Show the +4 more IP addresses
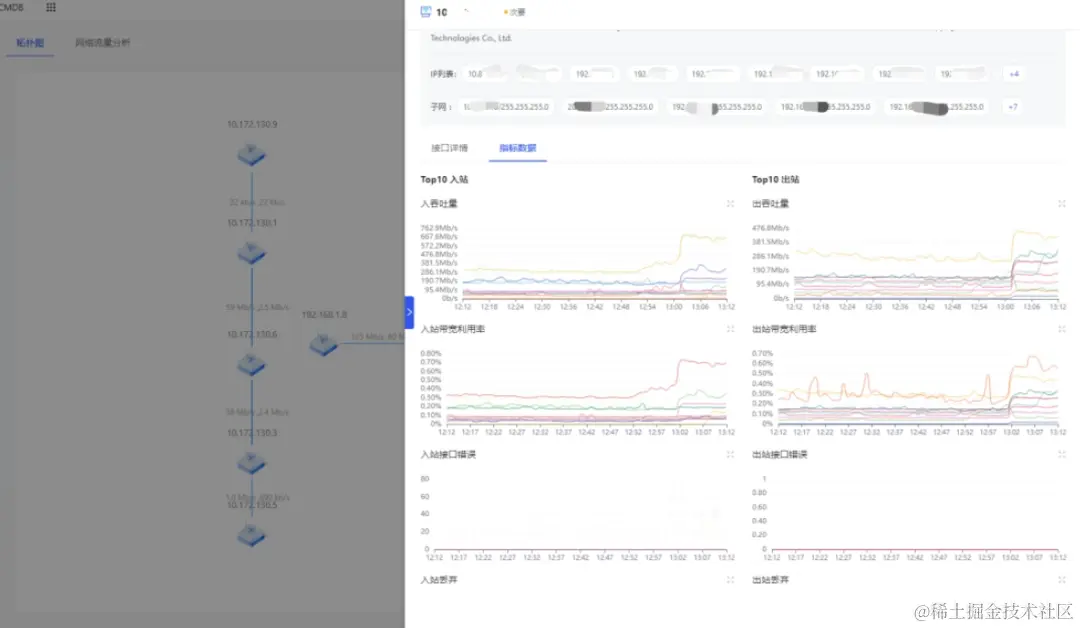 click(1014, 74)
